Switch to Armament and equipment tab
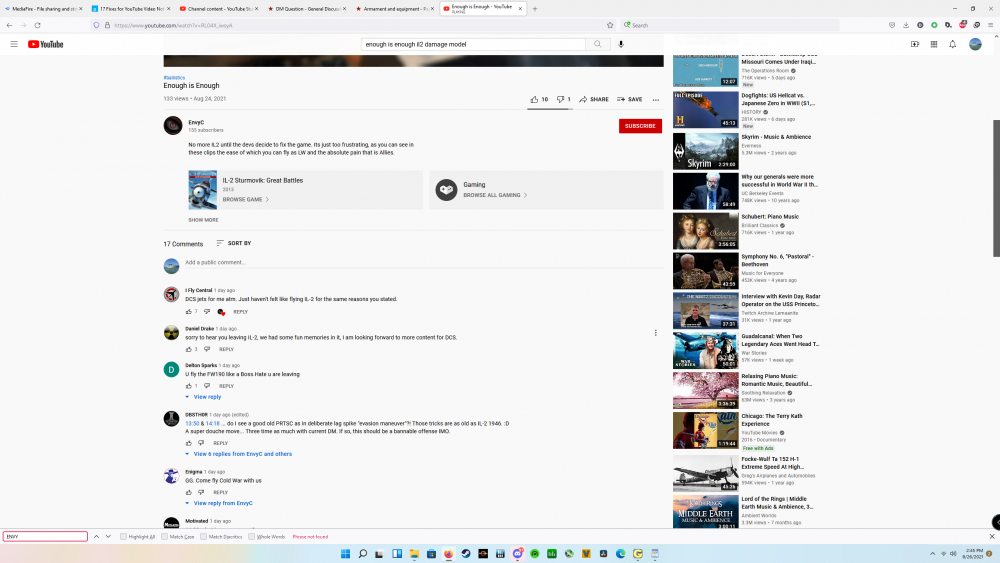This screenshot has width=1000, height=563. pos(395,9)
